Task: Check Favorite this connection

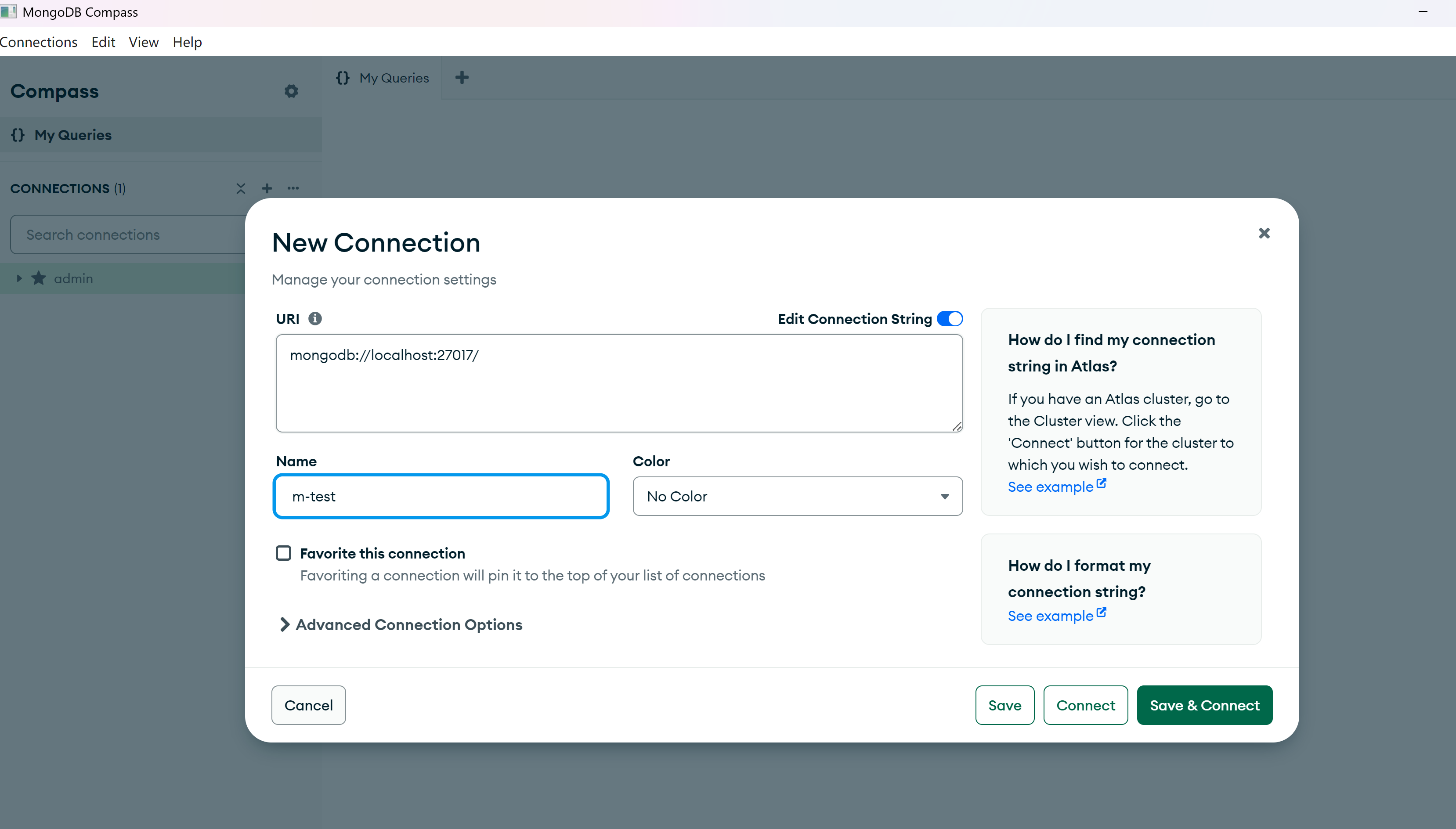Action: point(284,552)
